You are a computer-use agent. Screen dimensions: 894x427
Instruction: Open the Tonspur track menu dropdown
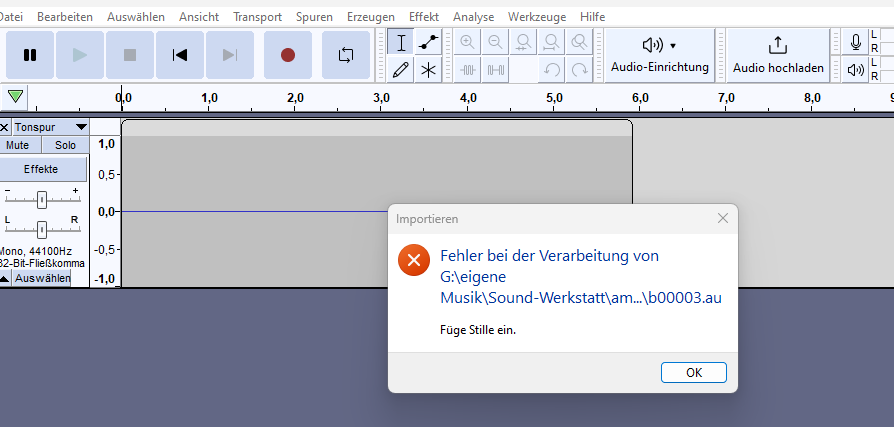point(81,127)
